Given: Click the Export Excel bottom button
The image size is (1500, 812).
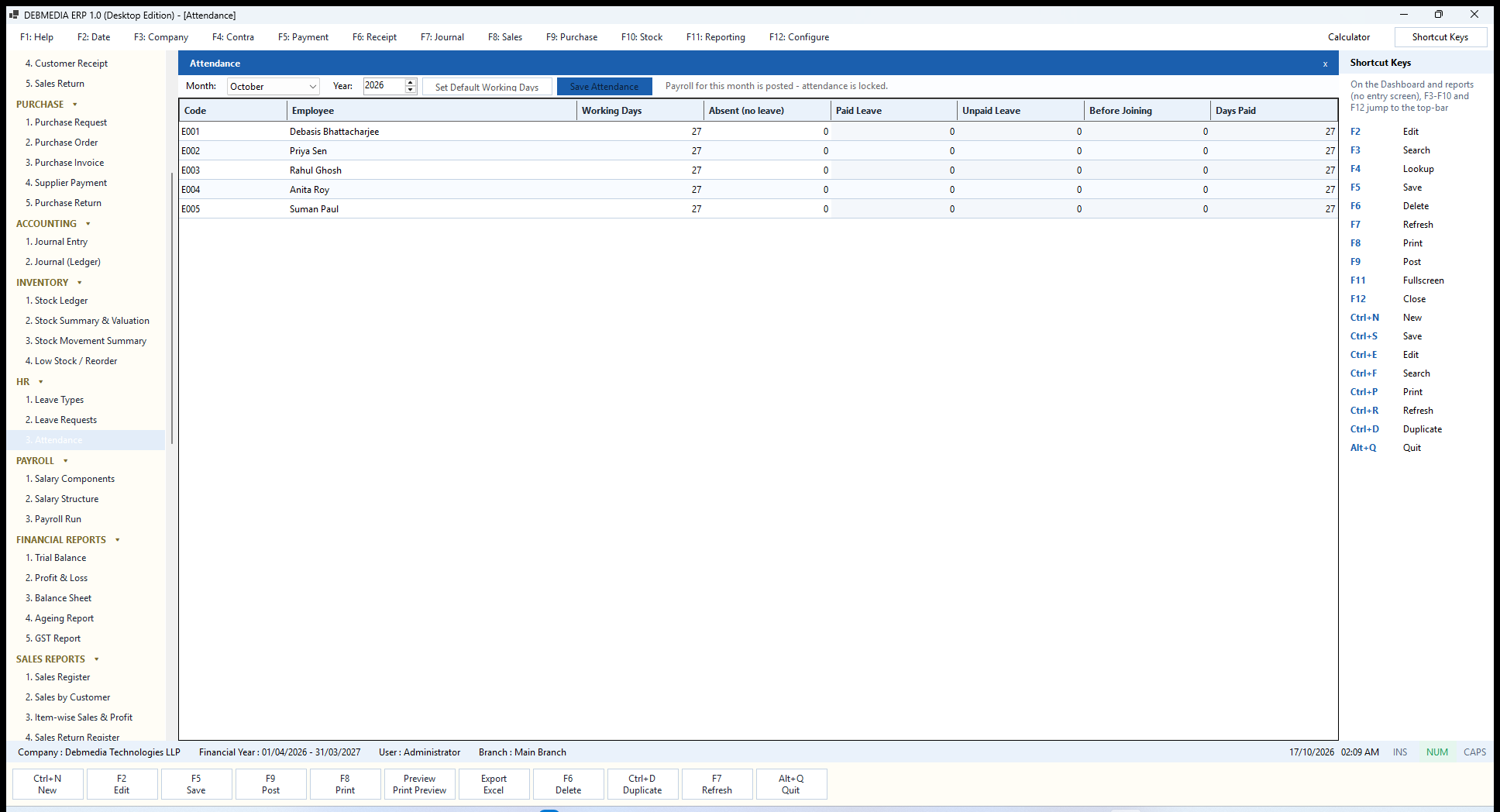Looking at the screenshot, I should click(x=494, y=784).
